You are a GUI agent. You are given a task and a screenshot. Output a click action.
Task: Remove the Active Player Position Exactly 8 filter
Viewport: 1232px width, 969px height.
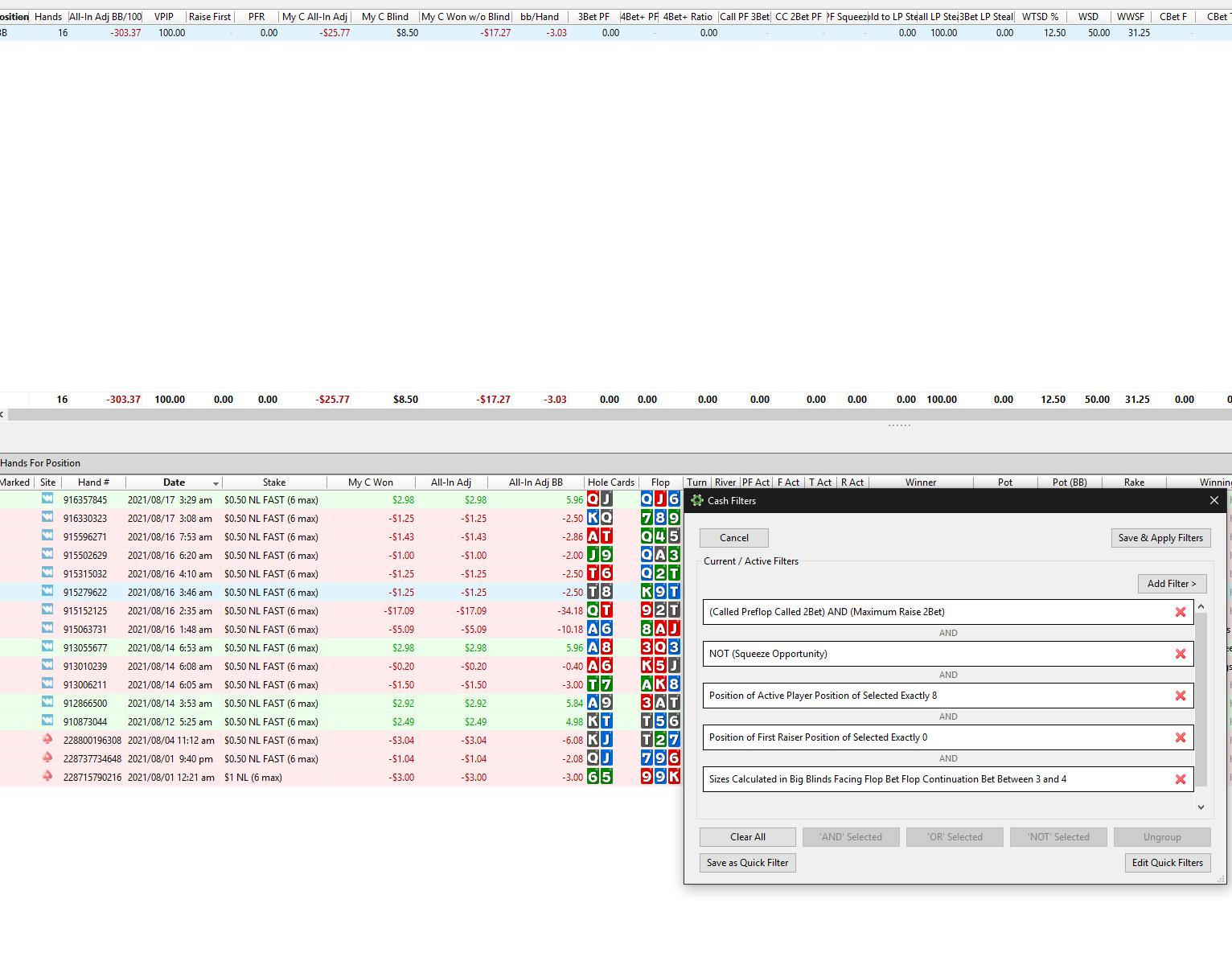click(1181, 696)
